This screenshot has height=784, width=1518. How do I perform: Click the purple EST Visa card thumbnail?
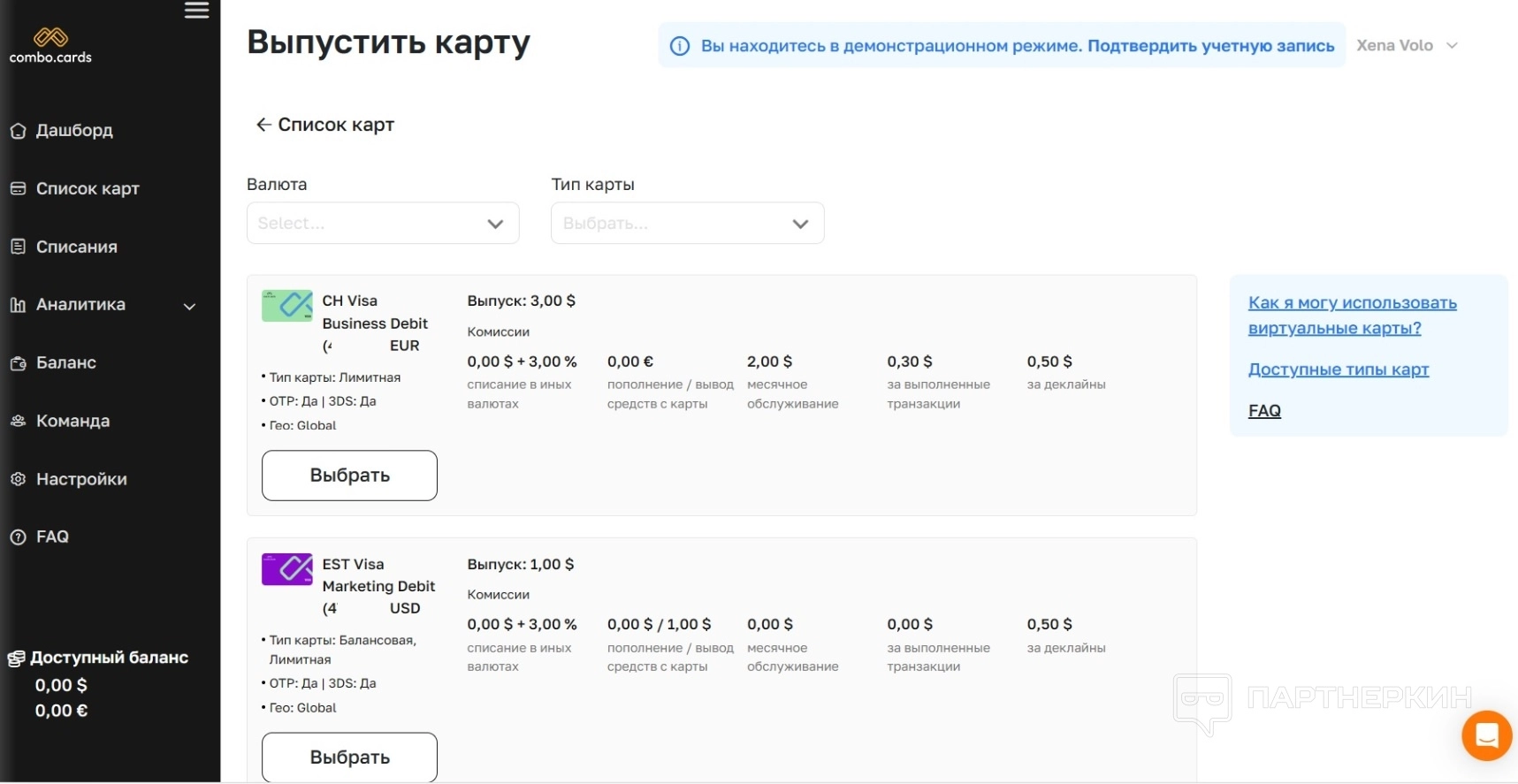(x=286, y=569)
